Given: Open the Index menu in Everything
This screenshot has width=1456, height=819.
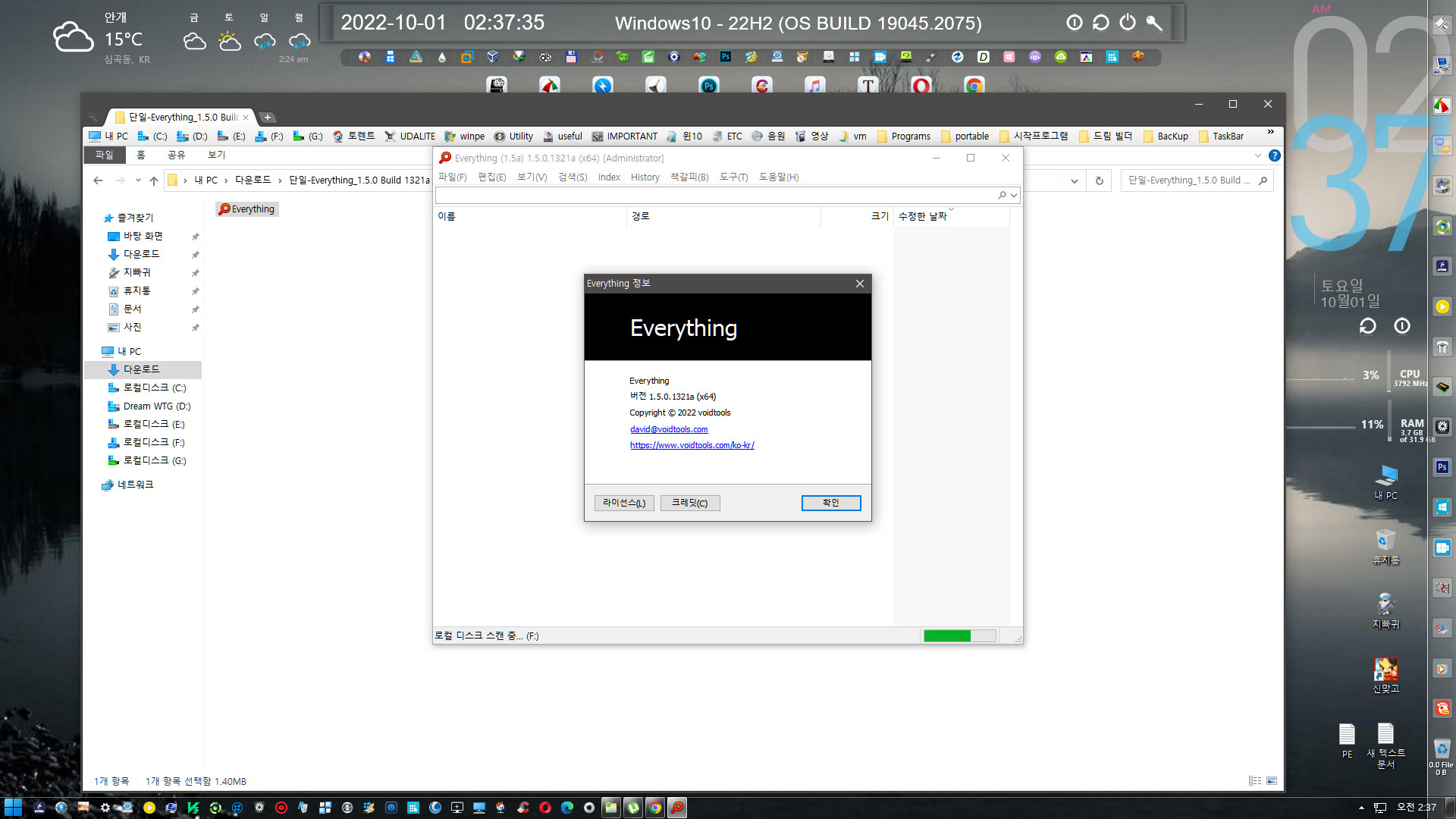Looking at the screenshot, I should (609, 177).
